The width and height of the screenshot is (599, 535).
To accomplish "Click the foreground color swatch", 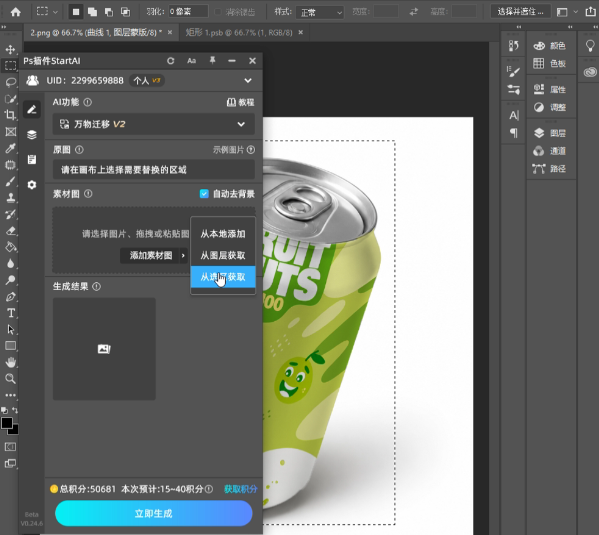I will (x=7, y=423).
